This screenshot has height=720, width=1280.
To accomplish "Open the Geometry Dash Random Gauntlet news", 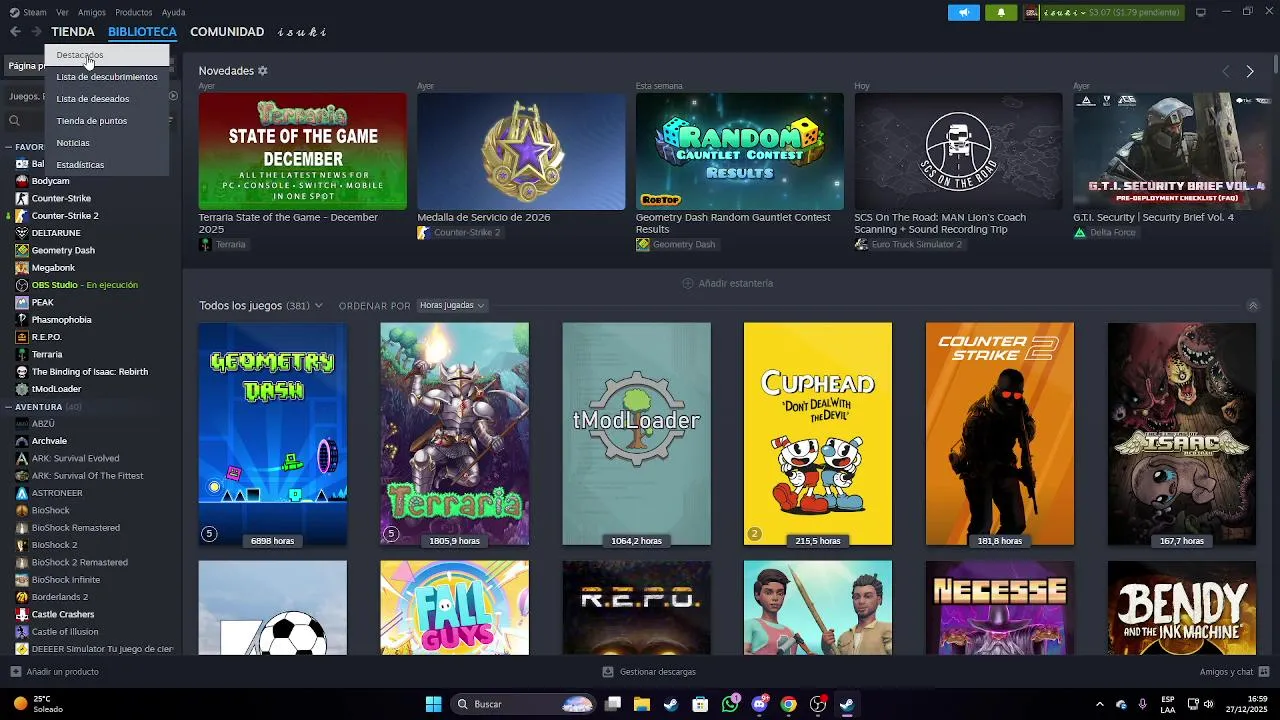I will click(740, 151).
